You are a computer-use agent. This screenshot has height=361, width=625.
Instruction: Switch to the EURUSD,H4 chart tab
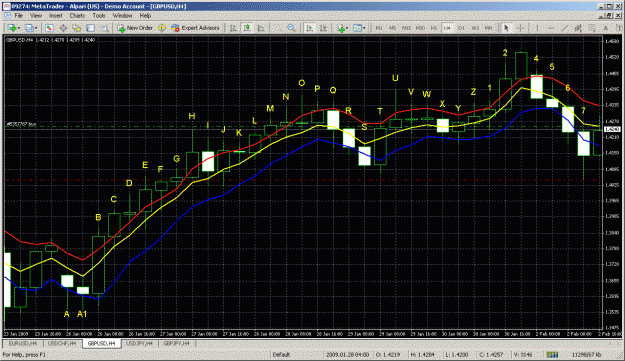[23, 343]
